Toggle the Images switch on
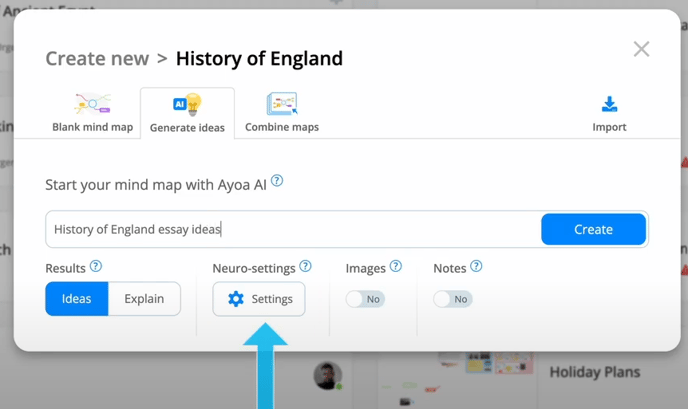 (365, 299)
